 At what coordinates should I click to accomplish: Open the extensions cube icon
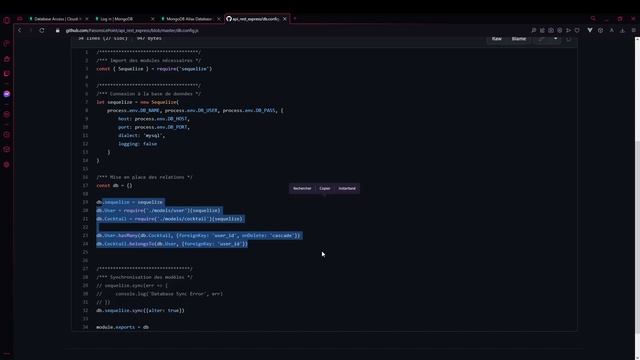coord(600,30)
